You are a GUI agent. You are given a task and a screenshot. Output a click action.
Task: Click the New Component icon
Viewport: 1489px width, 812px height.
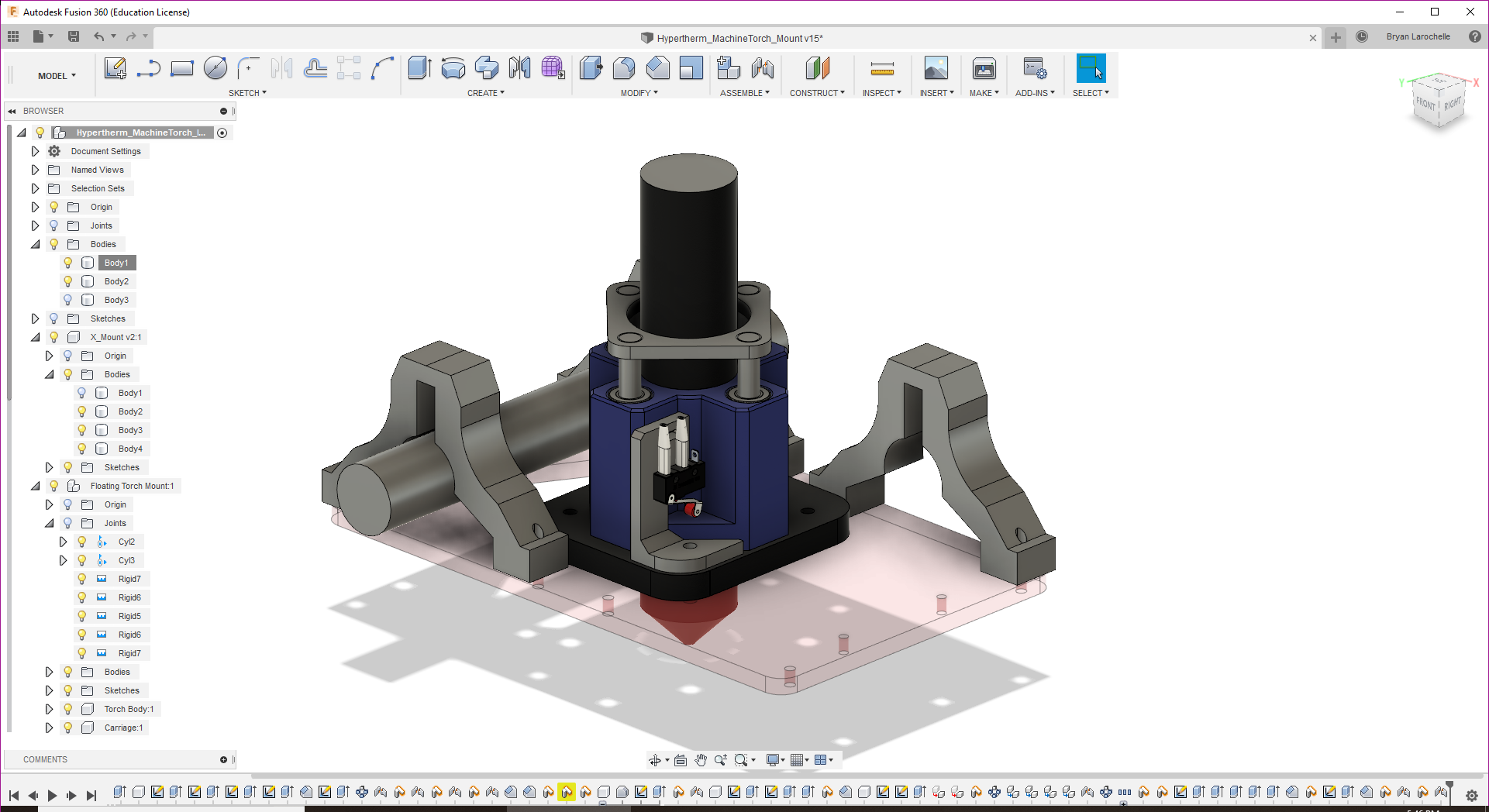pos(729,68)
